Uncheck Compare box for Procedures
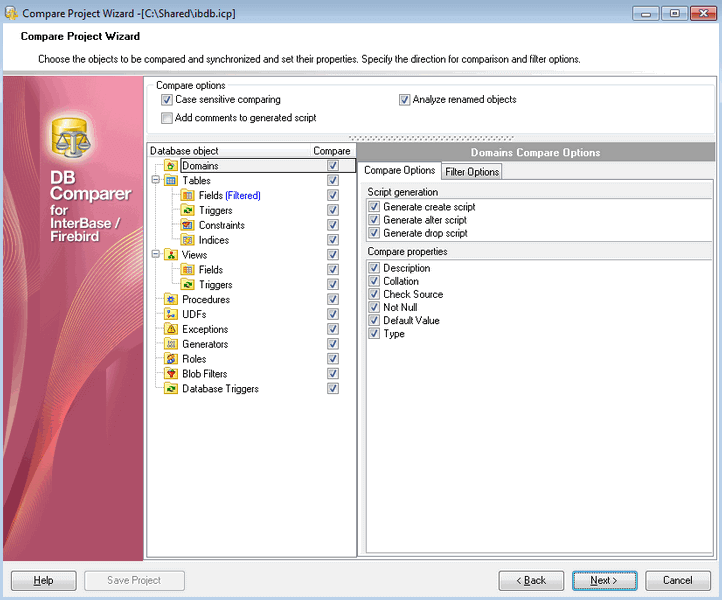Viewport: 722px width, 600px height. (x=333, y=299)
